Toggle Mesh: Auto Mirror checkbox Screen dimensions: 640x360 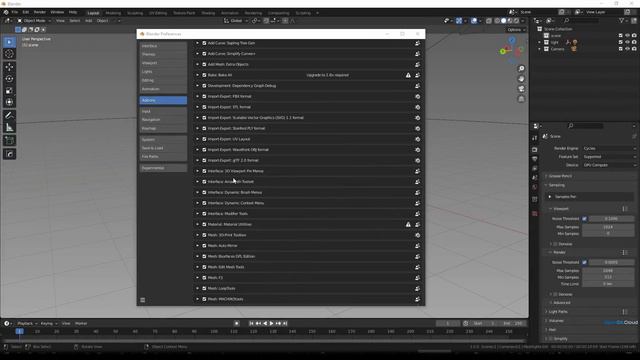(x=204, y=246)
